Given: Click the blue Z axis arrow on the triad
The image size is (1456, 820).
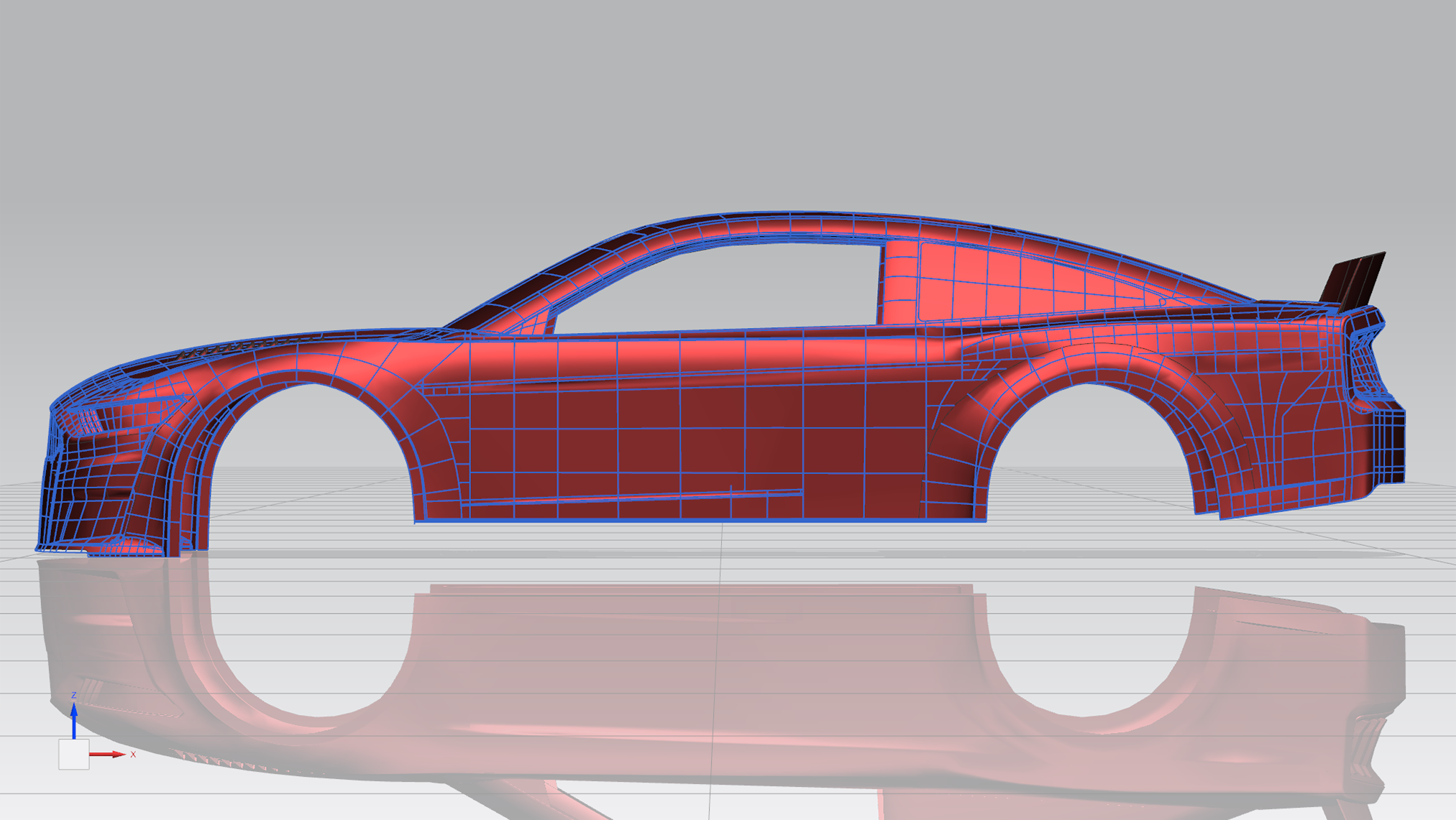Looking at the screenshot, I should click(74, 721).
